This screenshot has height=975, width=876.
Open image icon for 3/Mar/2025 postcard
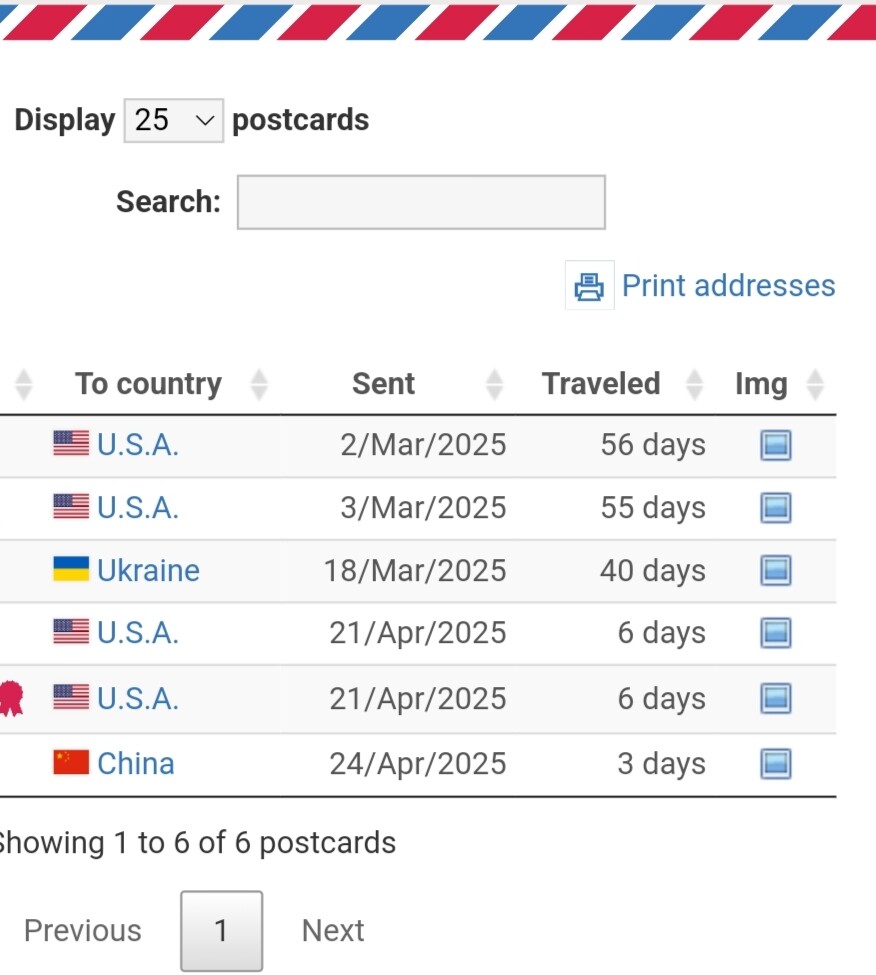[x=775, y=508]
